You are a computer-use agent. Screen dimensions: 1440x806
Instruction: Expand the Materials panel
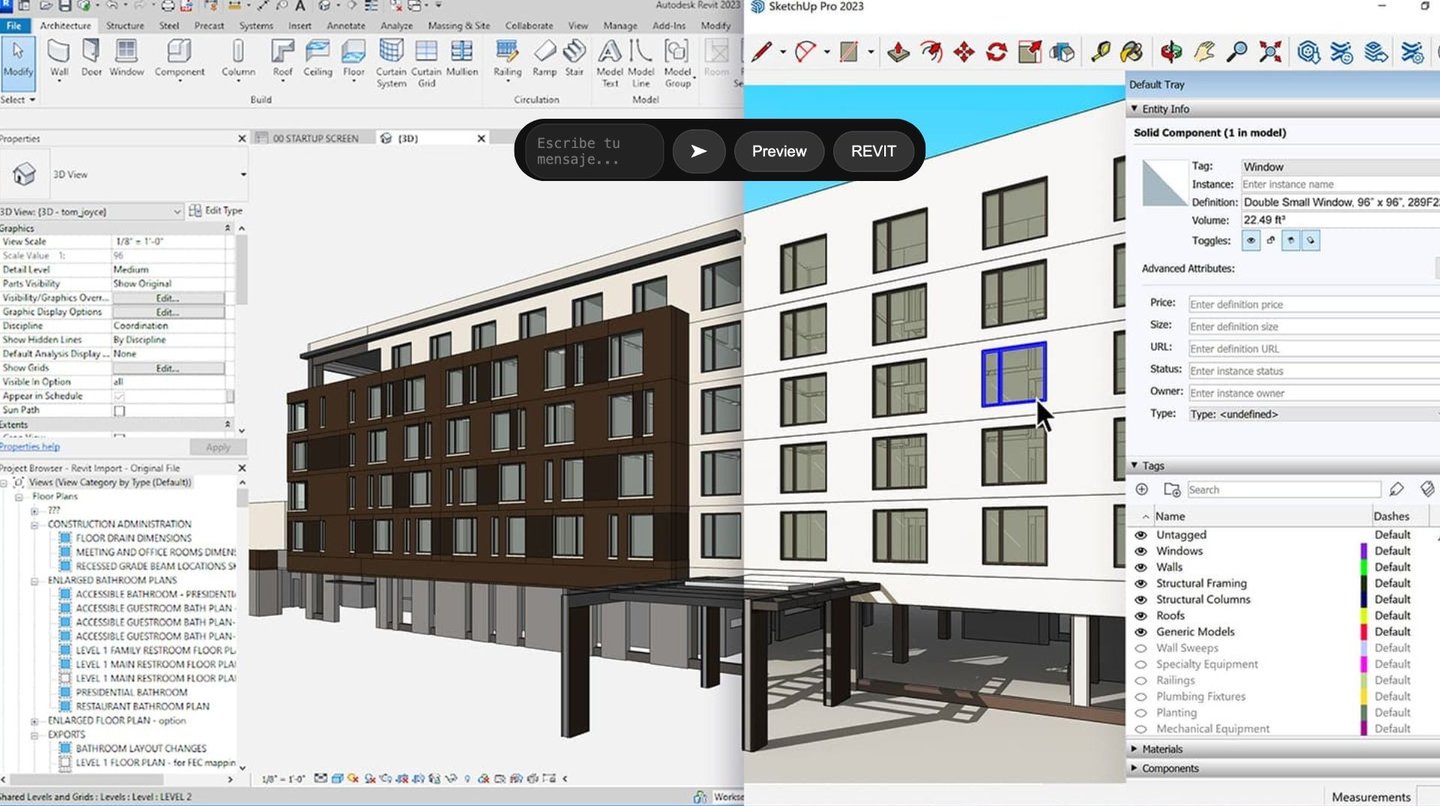pos(1135,749)
